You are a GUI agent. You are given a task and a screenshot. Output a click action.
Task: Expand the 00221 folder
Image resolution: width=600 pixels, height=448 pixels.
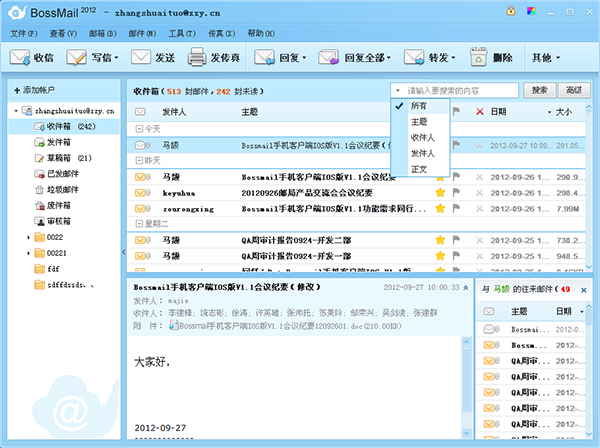28,253
